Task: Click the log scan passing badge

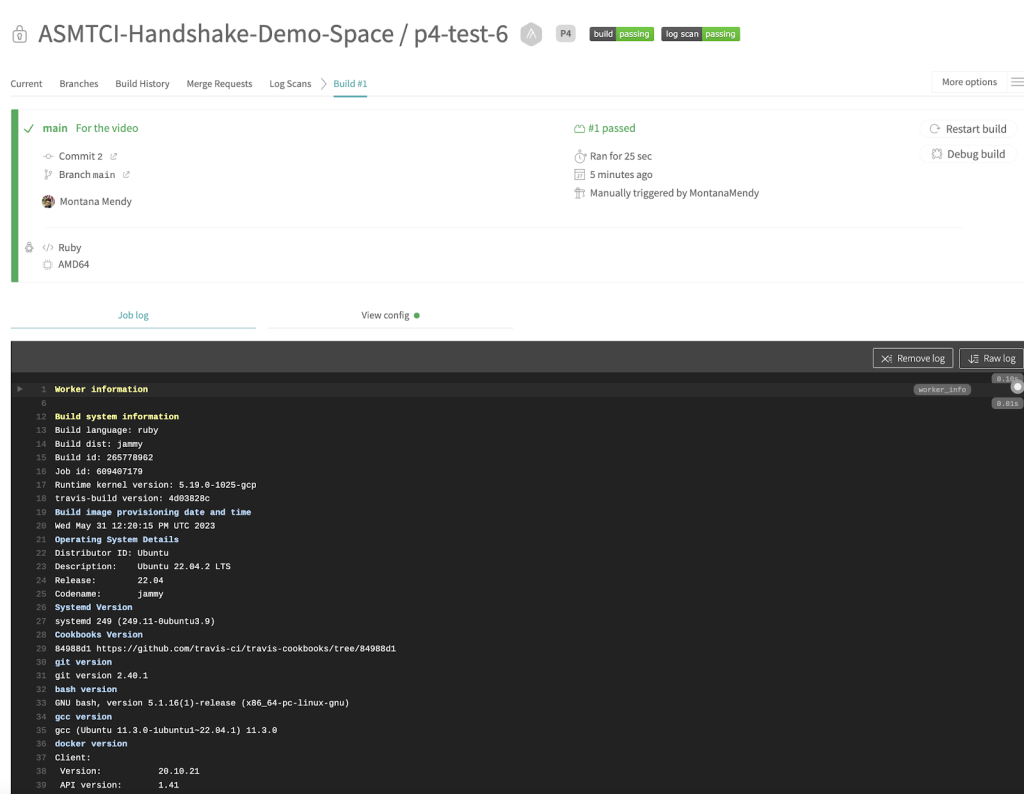Action: click(700, 34)
